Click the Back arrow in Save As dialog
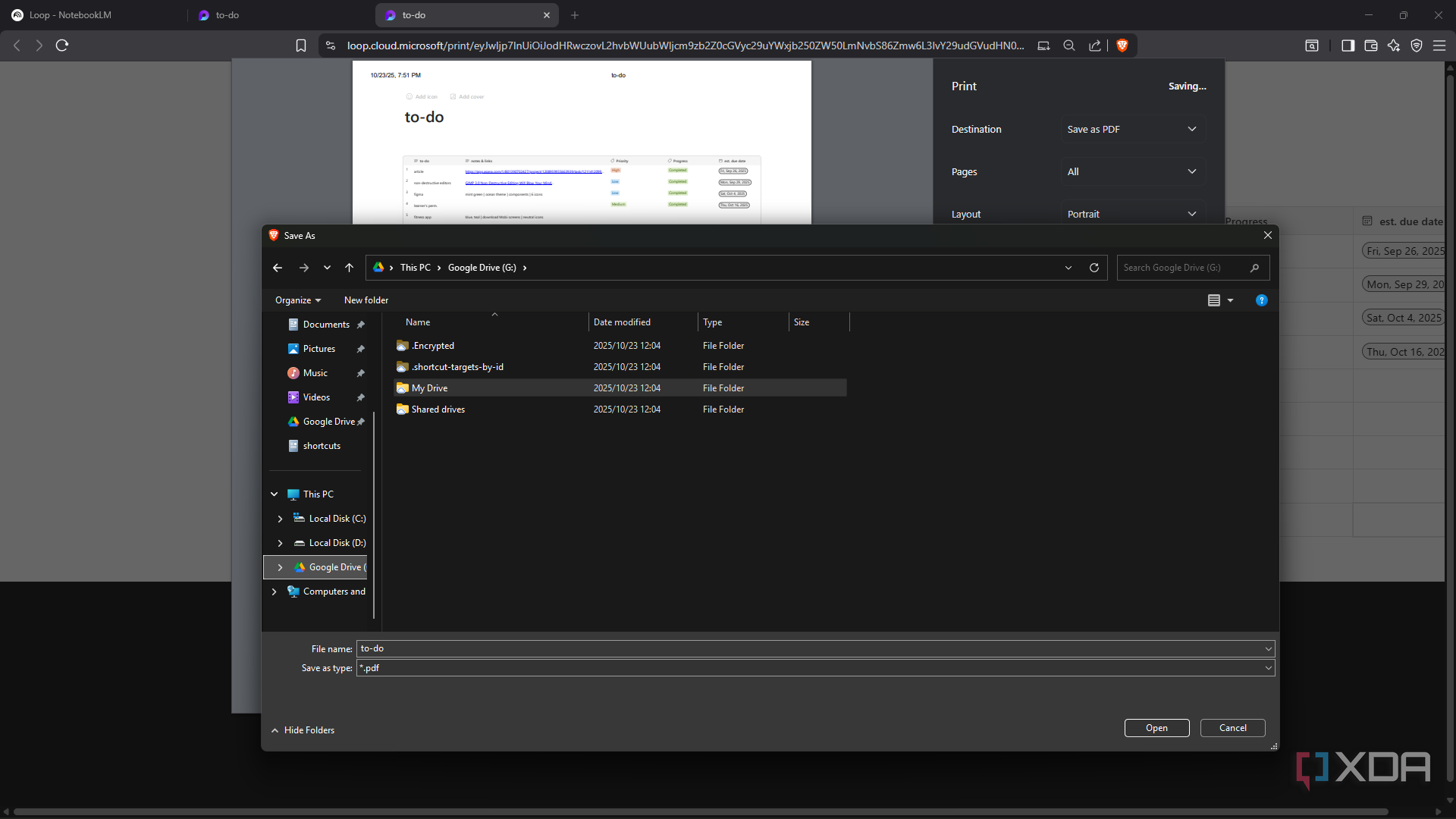 click(278, 268)
